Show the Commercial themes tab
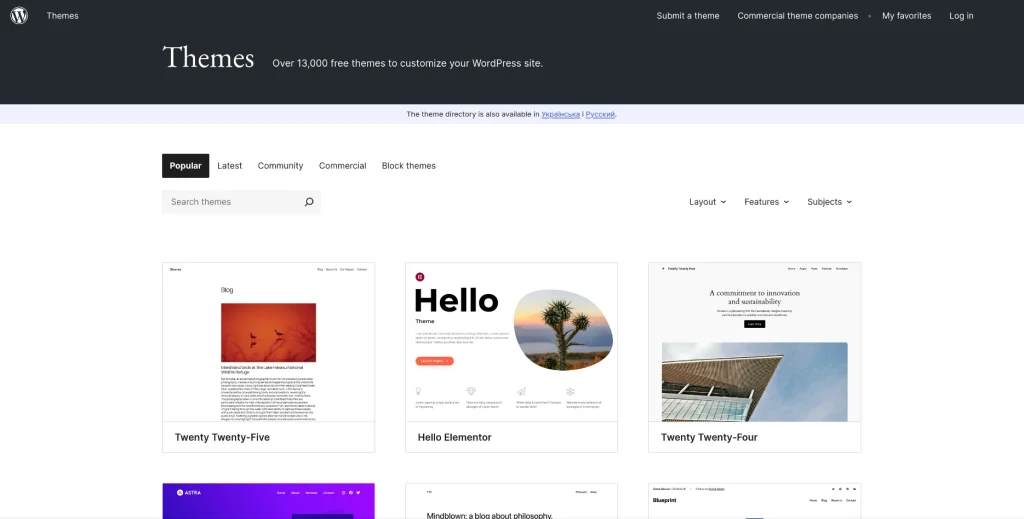 342,166
